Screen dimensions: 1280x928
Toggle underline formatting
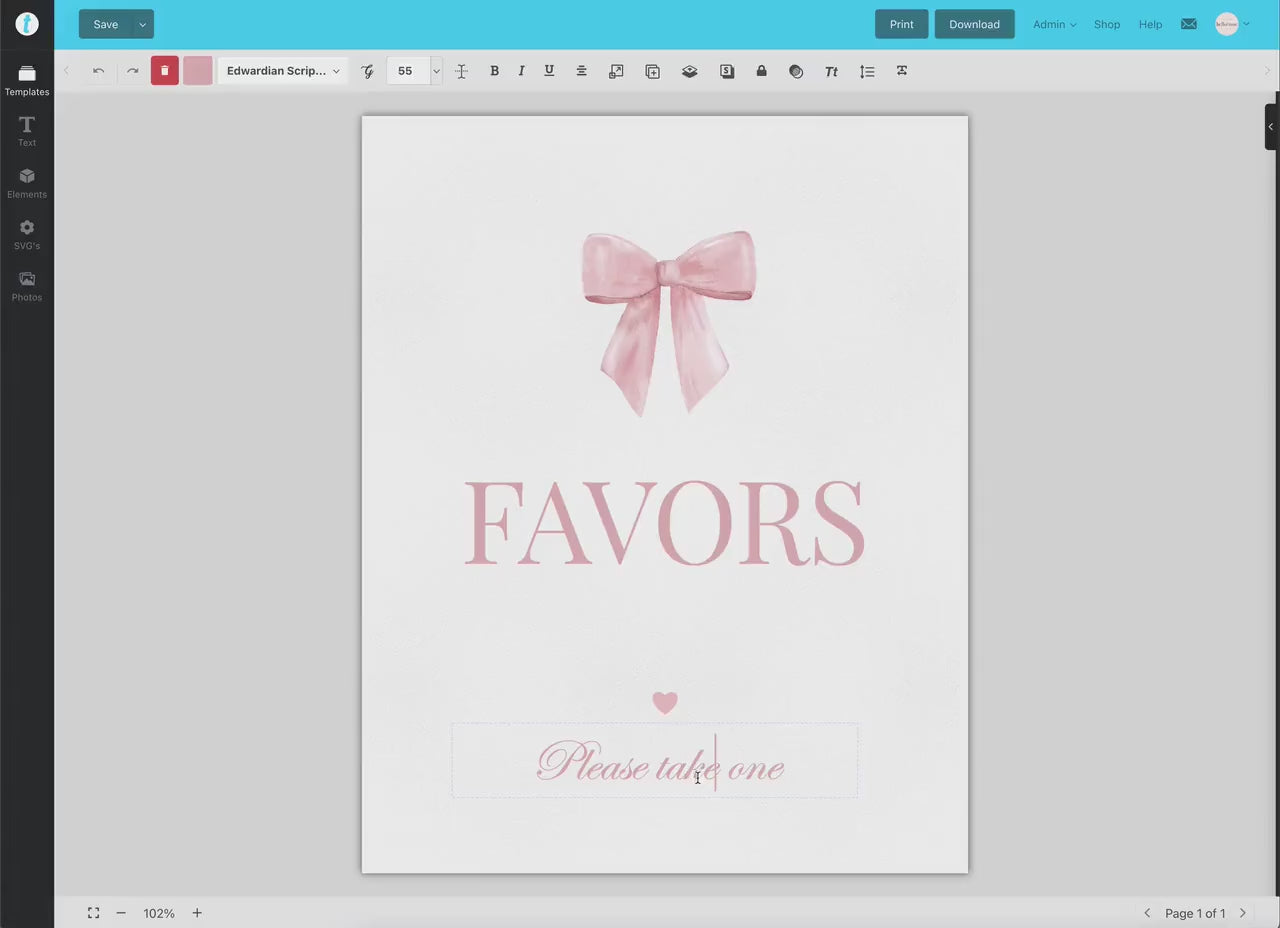549,71
